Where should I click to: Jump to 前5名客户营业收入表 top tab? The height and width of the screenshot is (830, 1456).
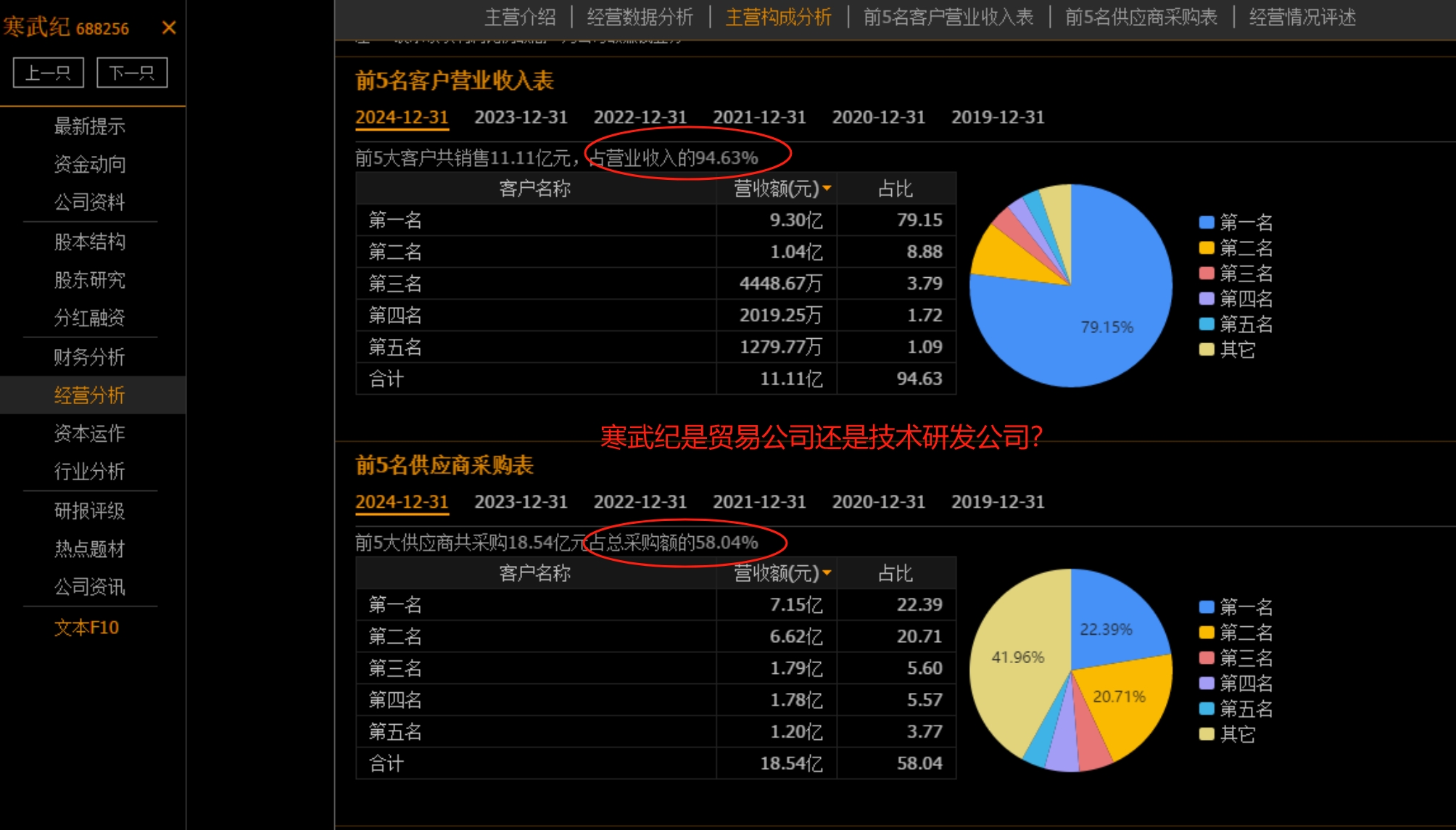pos(948,17)
